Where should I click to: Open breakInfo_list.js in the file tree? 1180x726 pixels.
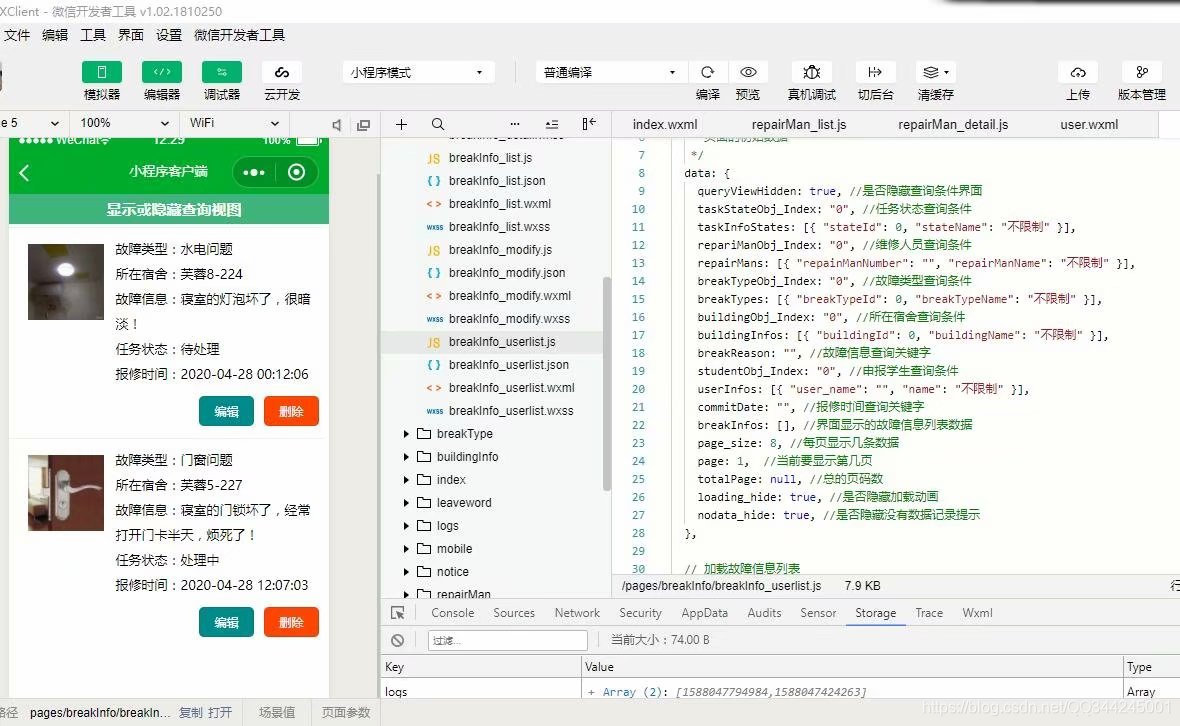490,158
